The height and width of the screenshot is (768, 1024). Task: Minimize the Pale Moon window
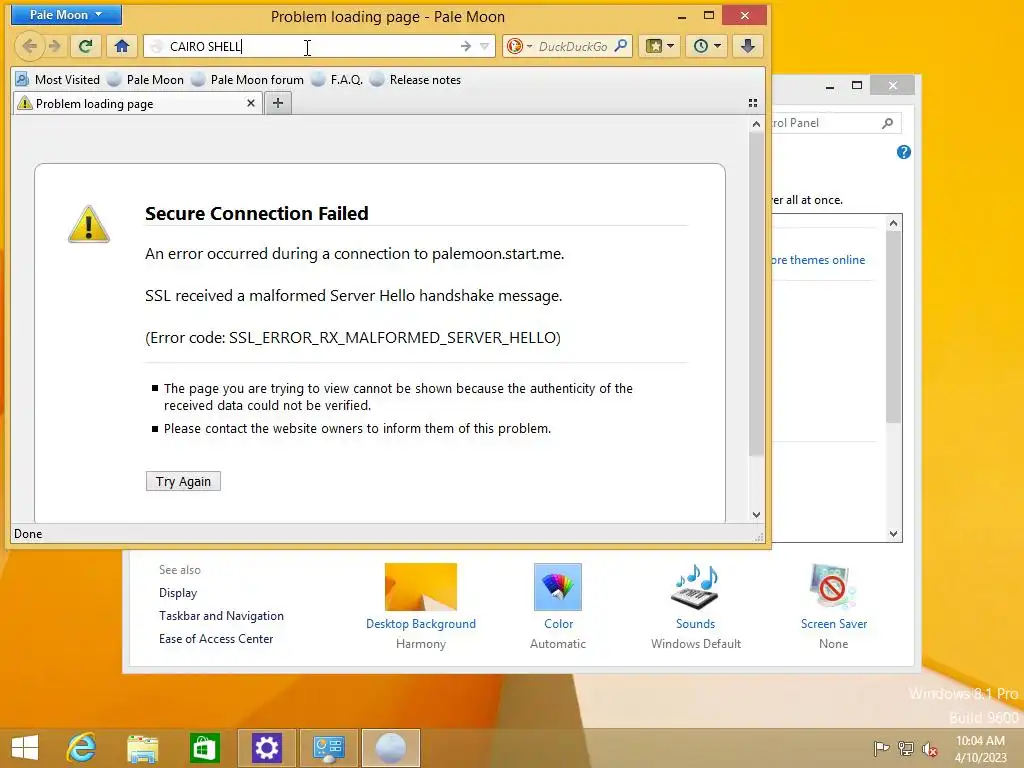point(682,16)
